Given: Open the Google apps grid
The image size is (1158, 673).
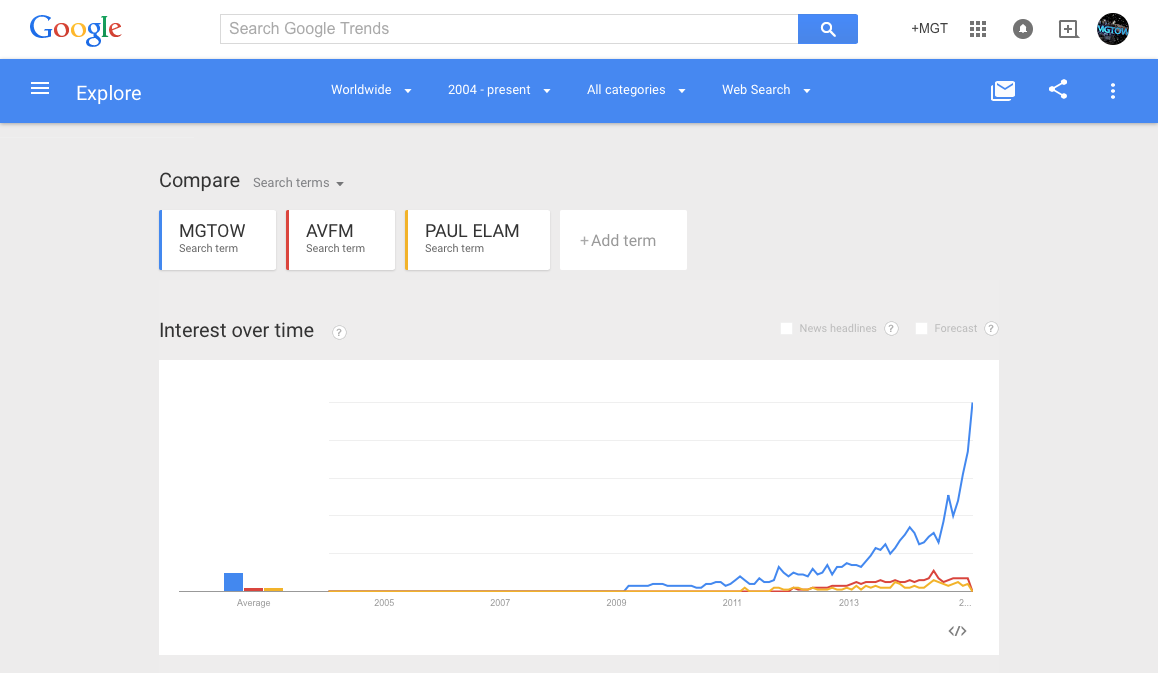Looking at the screenshot, I should [x=978, y=29].
